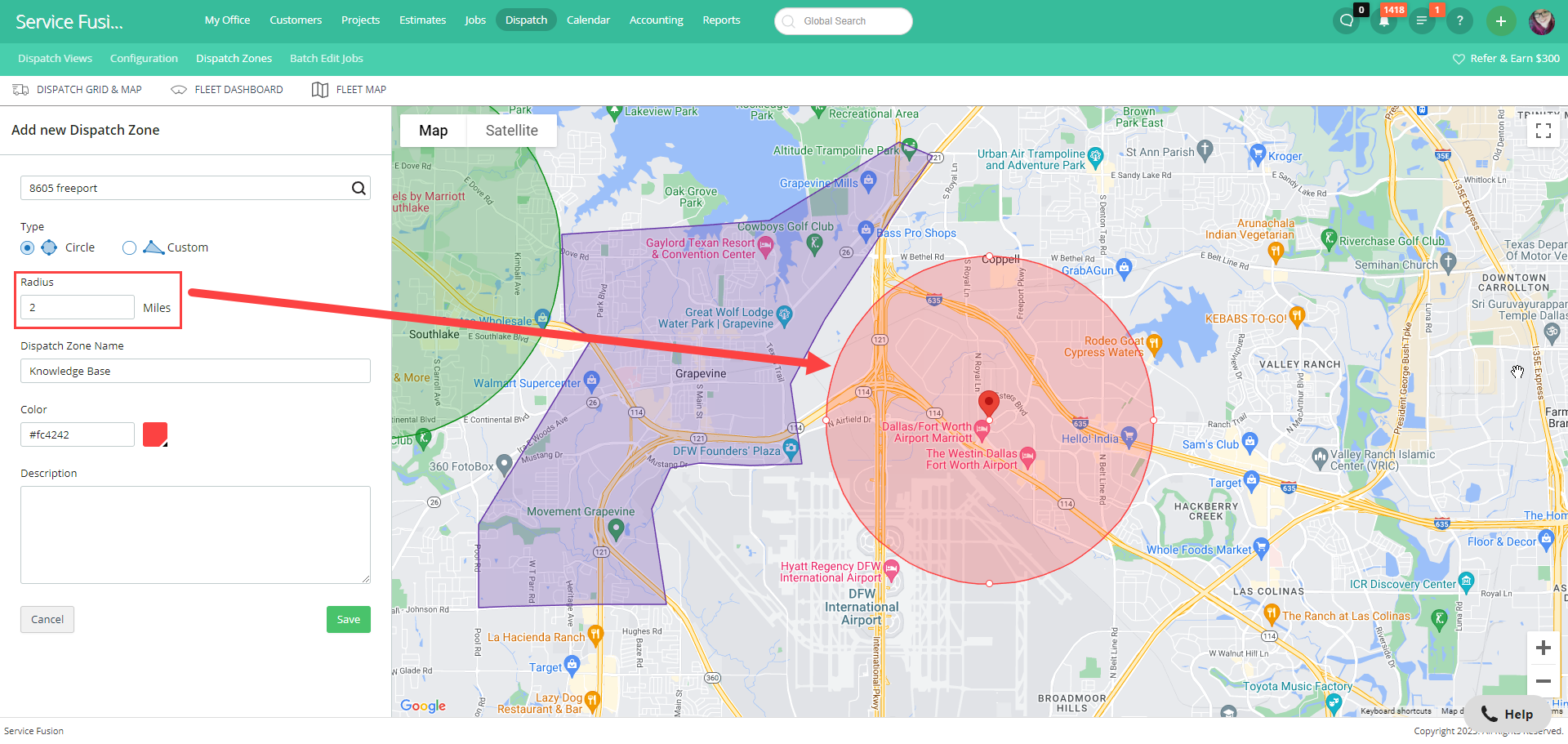Image resolution: width=1568 pixels, height=744 pixels.
Task: Save the new dispatch zone
Action: 349,619
